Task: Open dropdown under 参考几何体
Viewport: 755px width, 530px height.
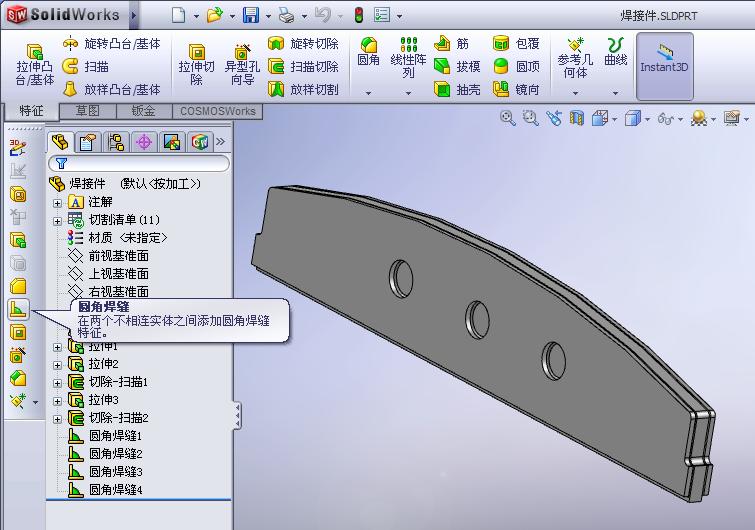Action: click(x=575, y=93)
